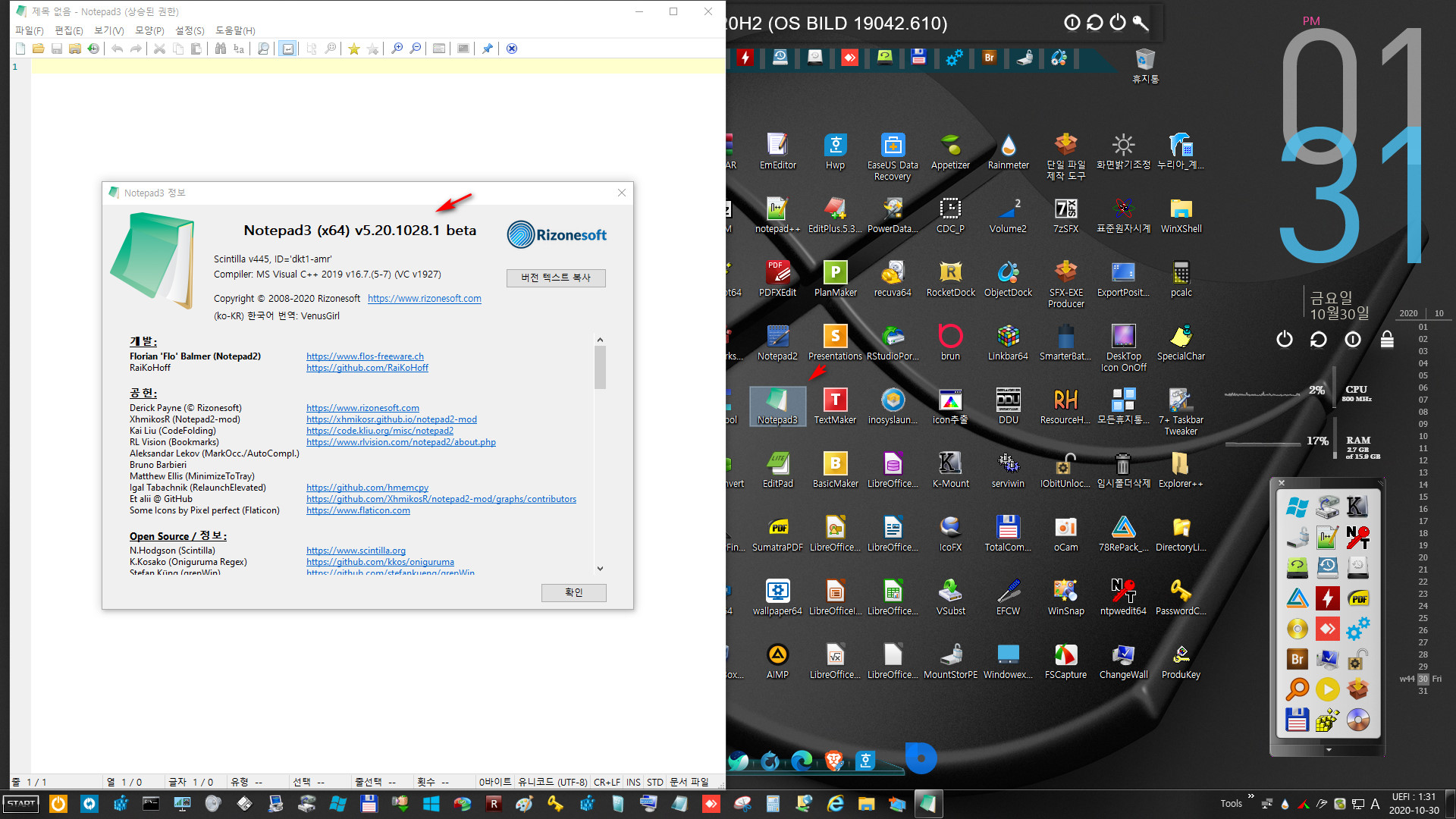Open the 모양(P) menu
This screenshot has width=1456, height=819.
coord(149,30)
